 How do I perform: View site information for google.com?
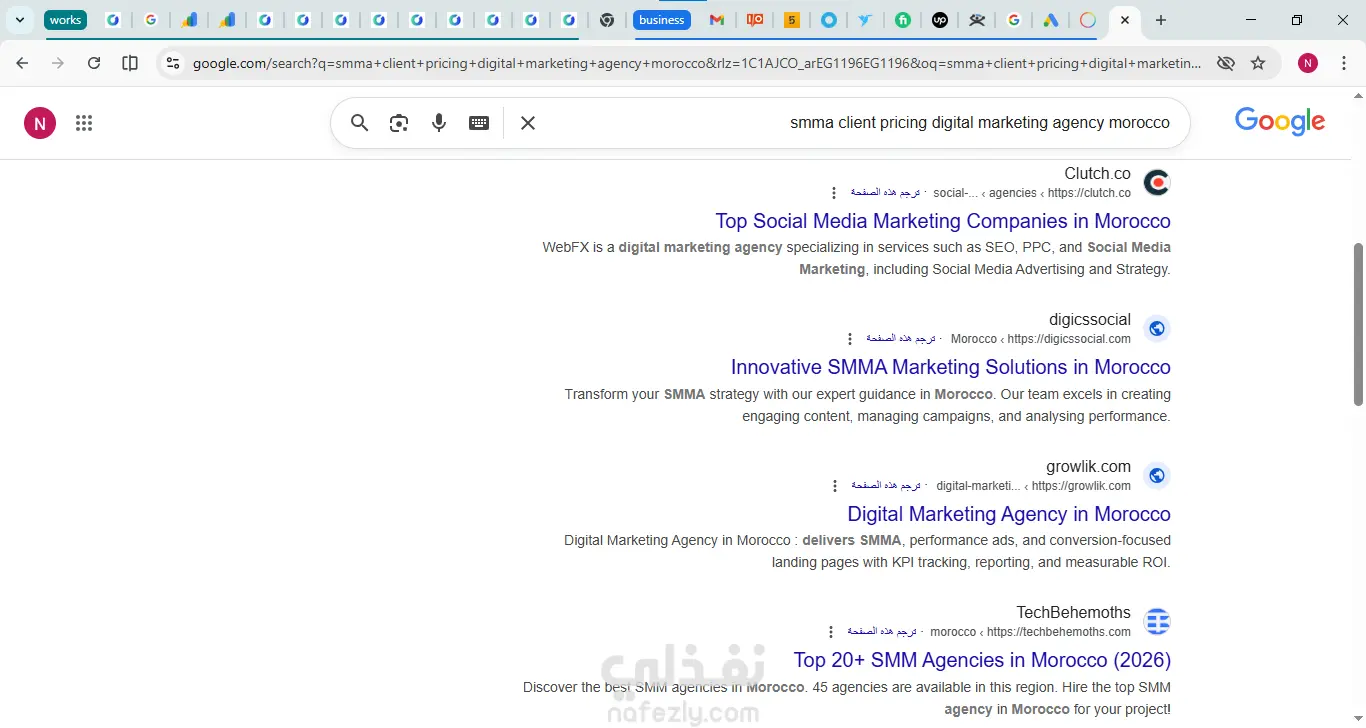click(173, 63)
